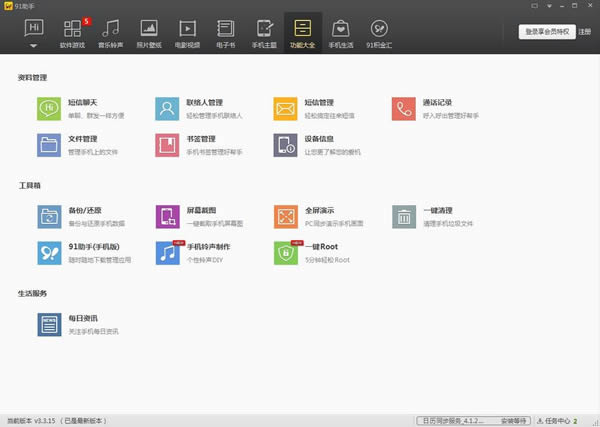The image size is (600, 427).
Task: Switch to the 91积金汇 tab
Action: 379,34
